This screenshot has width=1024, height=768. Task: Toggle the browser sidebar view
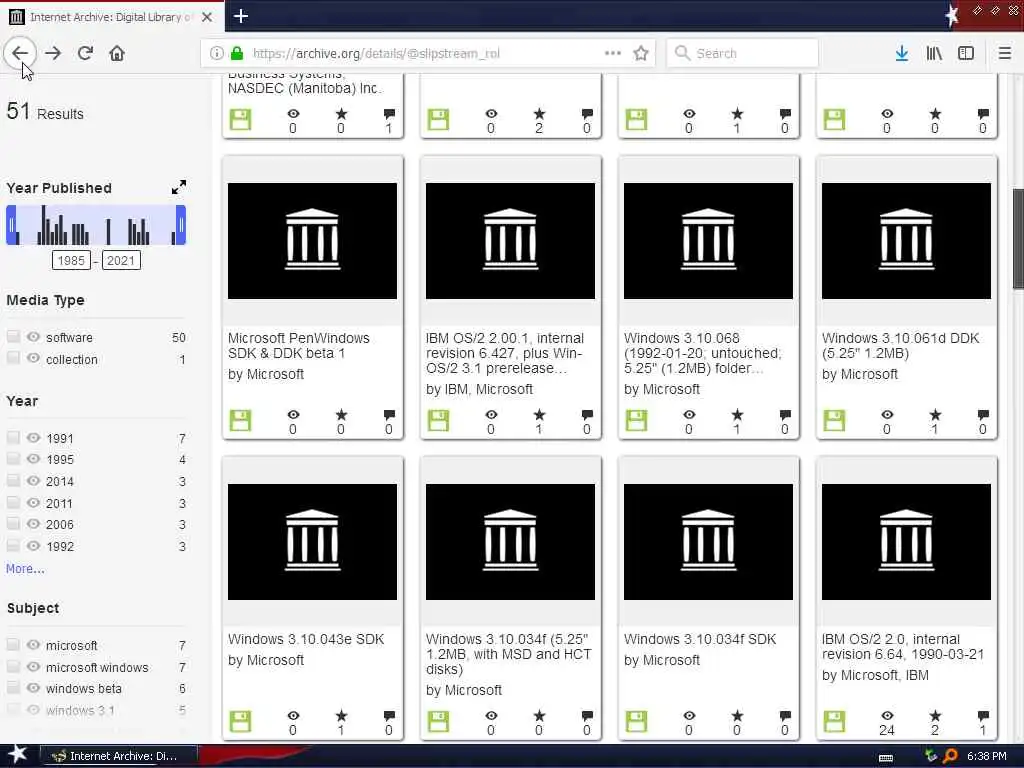tap(966, 53)
